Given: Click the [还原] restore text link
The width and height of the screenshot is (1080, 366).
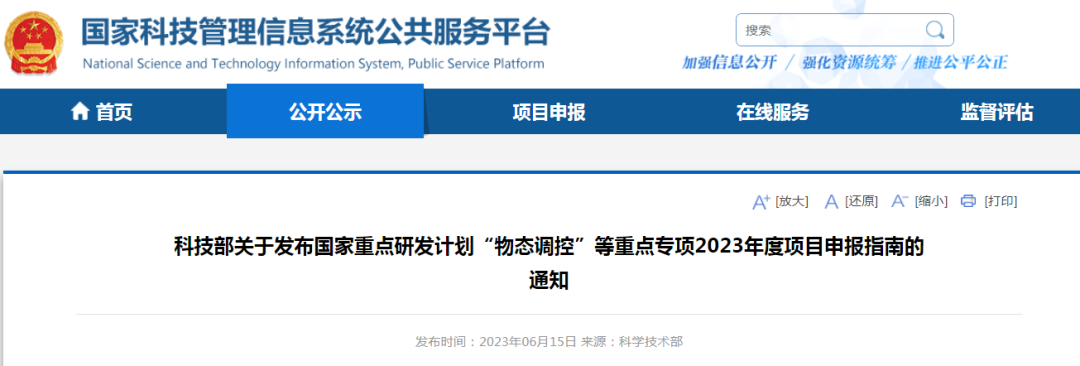Looking at the screenshot, I should pyautogui.click(x=861, y=201).
